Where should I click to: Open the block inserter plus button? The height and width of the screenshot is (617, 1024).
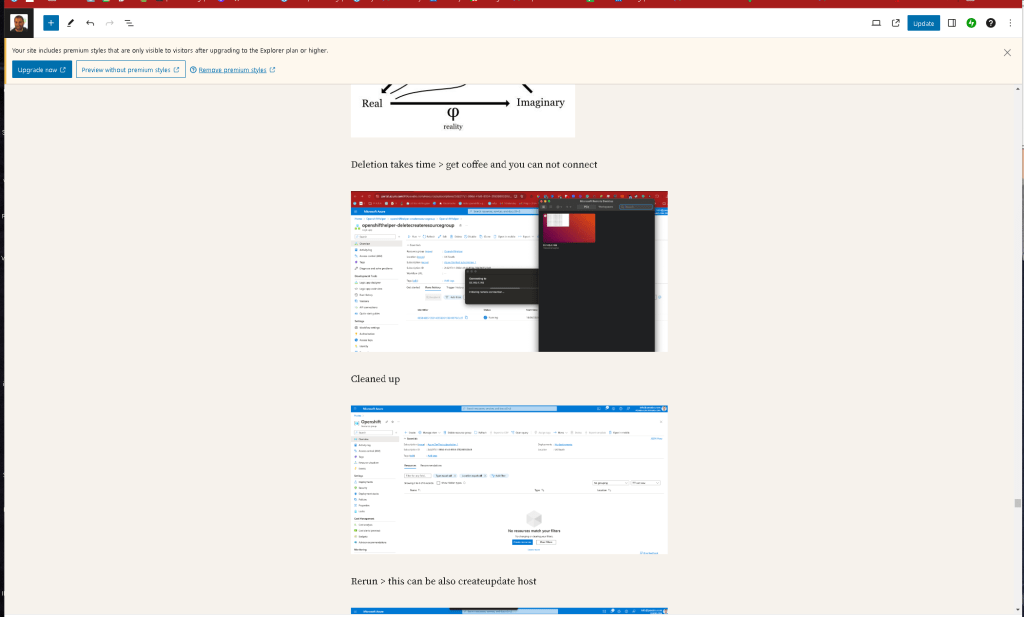[x=51, y=23]
